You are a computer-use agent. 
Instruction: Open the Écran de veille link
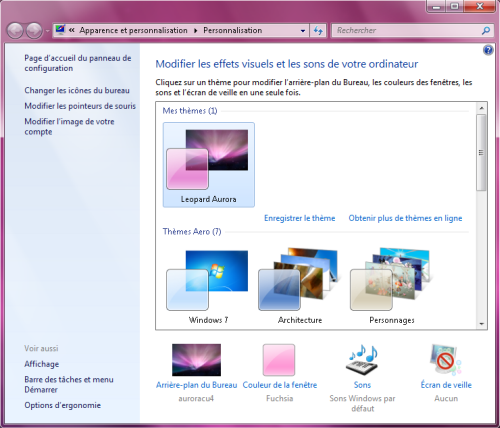[446, 385]
